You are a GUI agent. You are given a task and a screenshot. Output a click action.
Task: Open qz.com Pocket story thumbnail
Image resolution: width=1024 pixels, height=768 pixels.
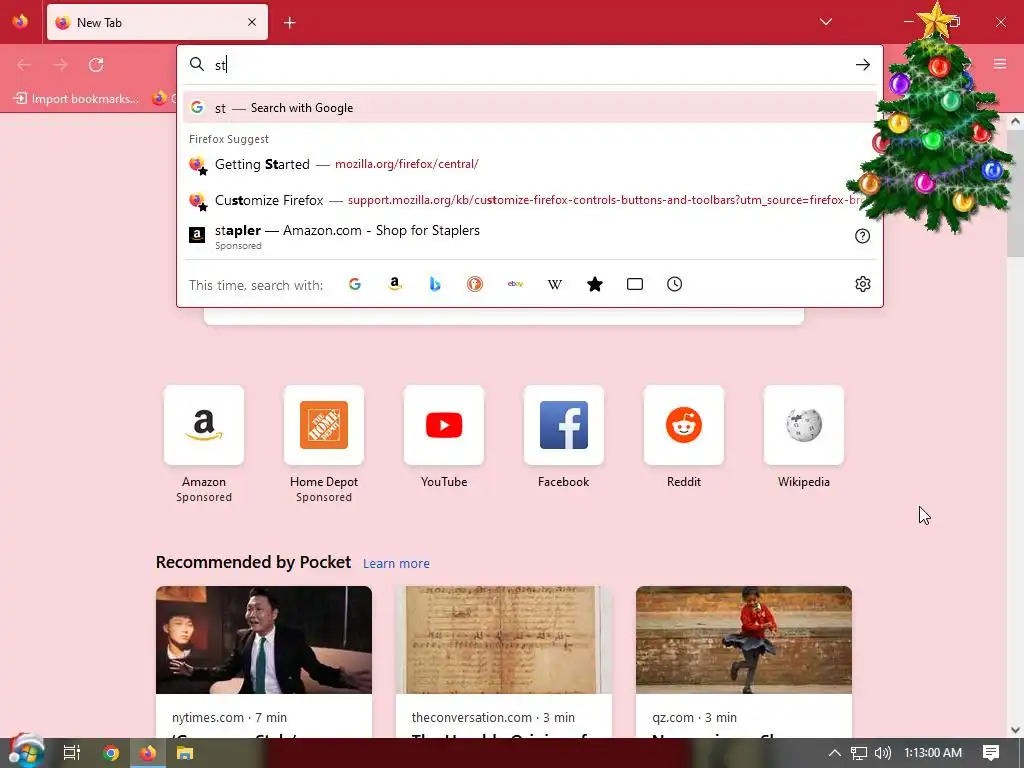point(744,640)
